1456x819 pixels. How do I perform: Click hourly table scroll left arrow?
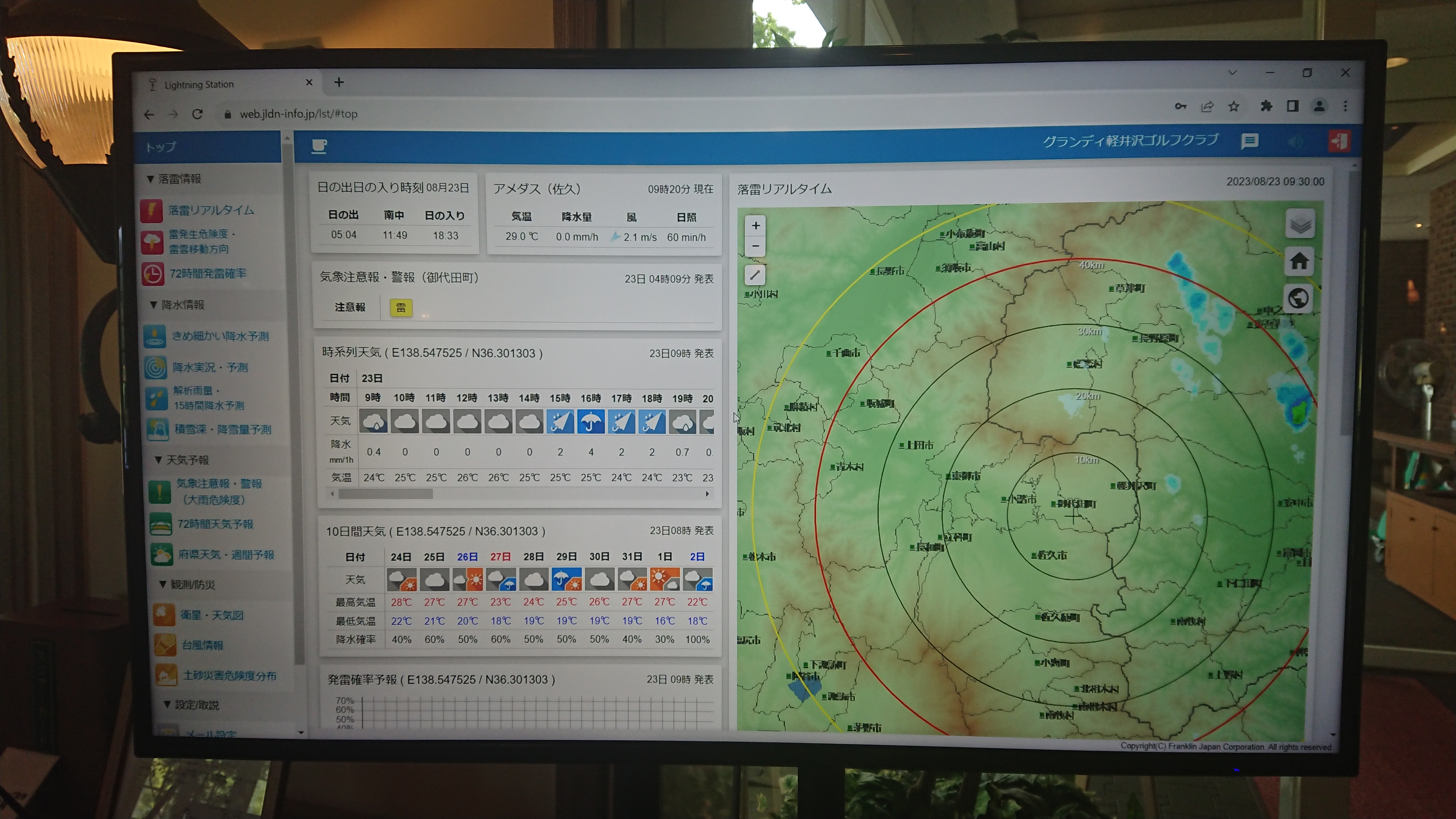pyautogui.click(x=332, y=494)
